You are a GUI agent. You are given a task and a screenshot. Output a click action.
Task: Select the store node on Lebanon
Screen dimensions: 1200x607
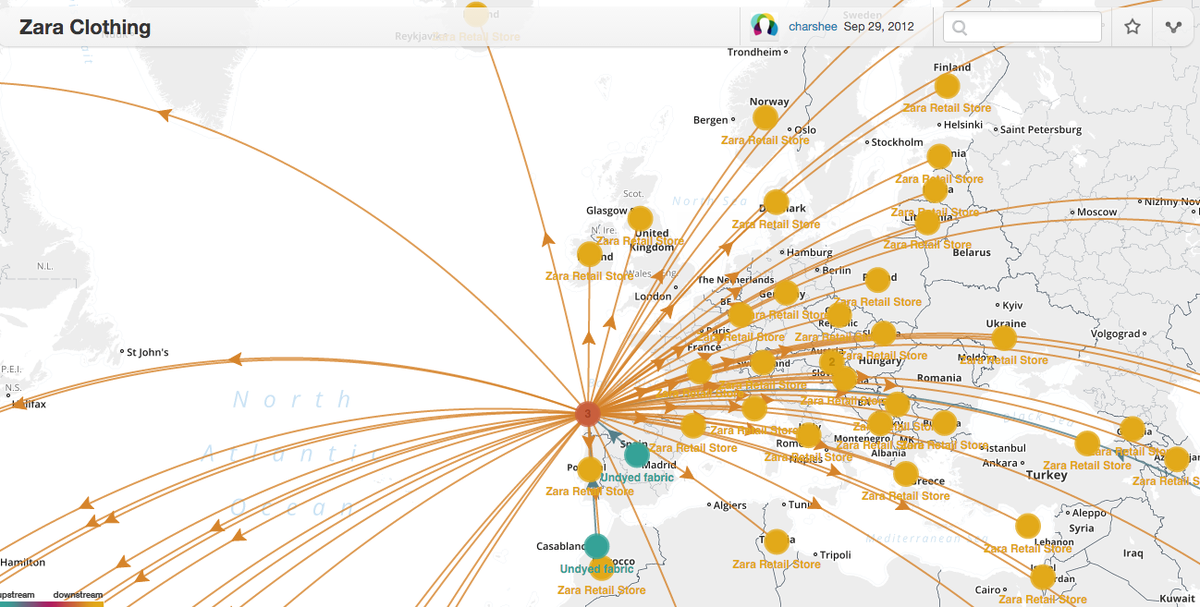[x=1028, y=526]
